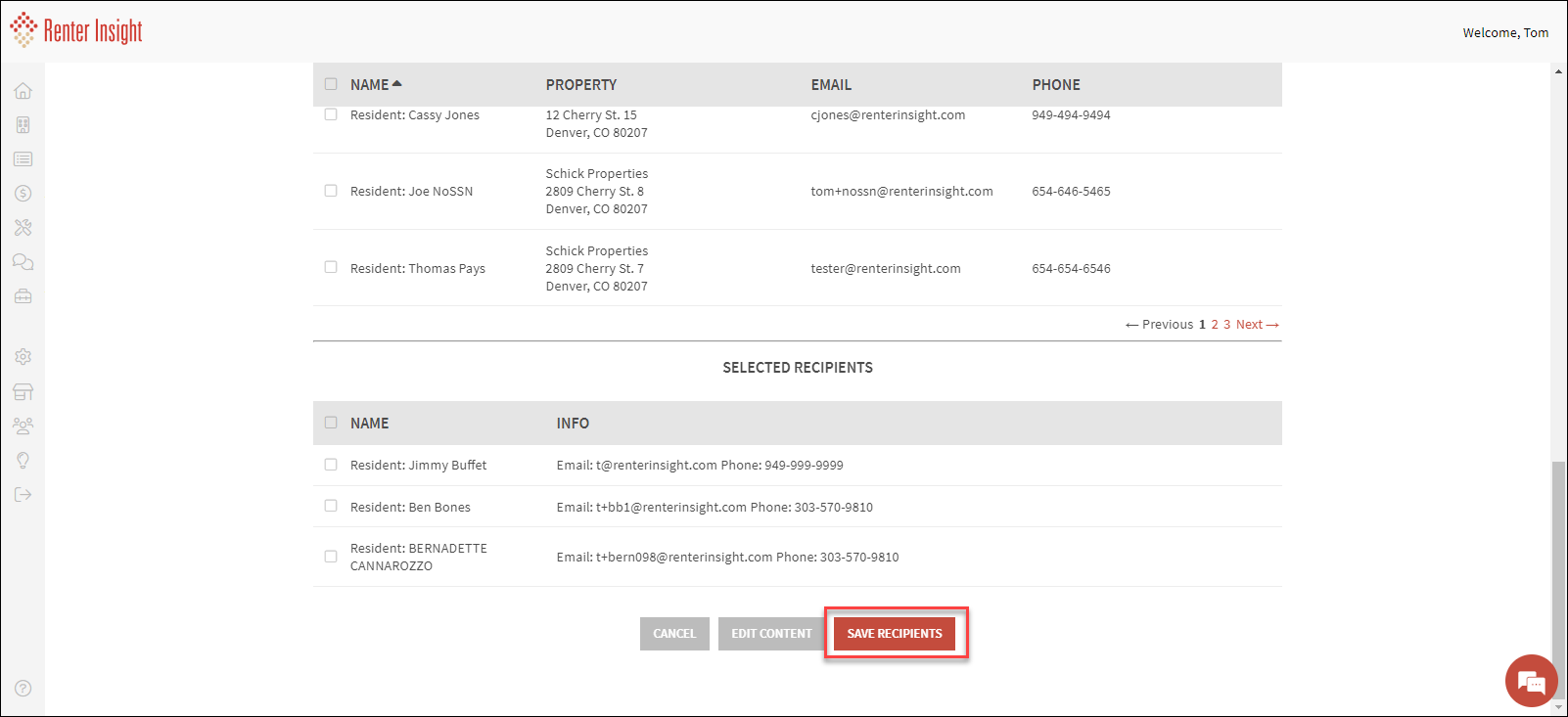Click tom+nossn@renterinsight.com email
Image resolution: width=1568 pixels, height=717 pixels.
point(901,192)
